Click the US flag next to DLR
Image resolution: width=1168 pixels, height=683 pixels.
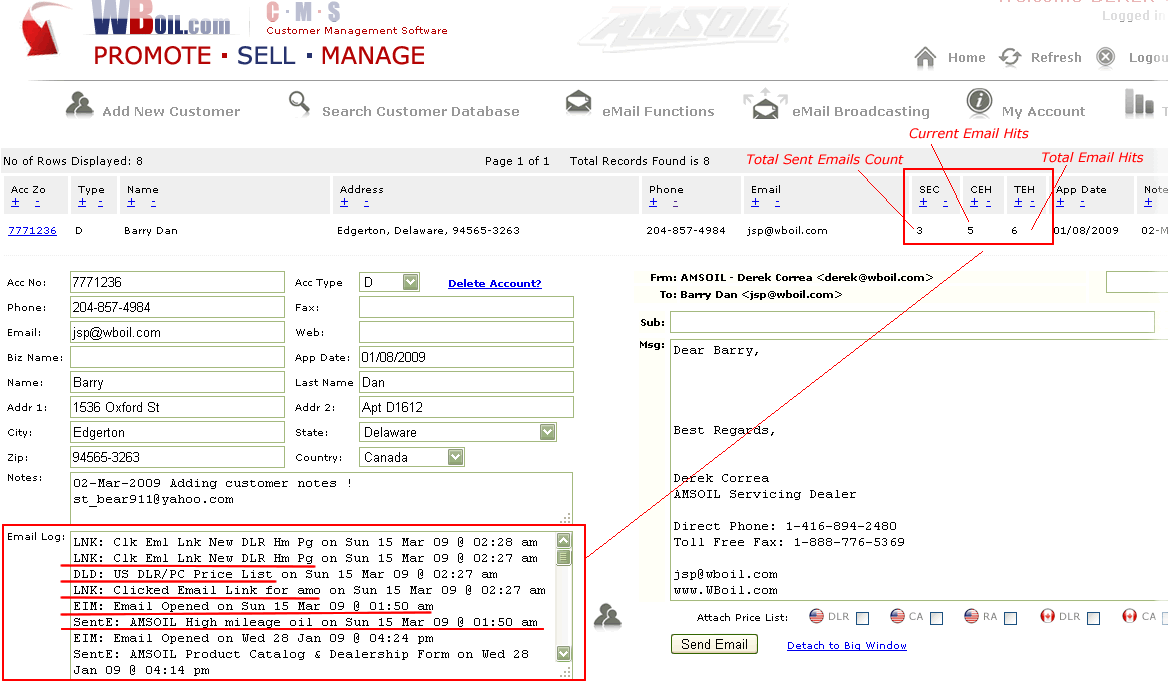pos(816,616)
